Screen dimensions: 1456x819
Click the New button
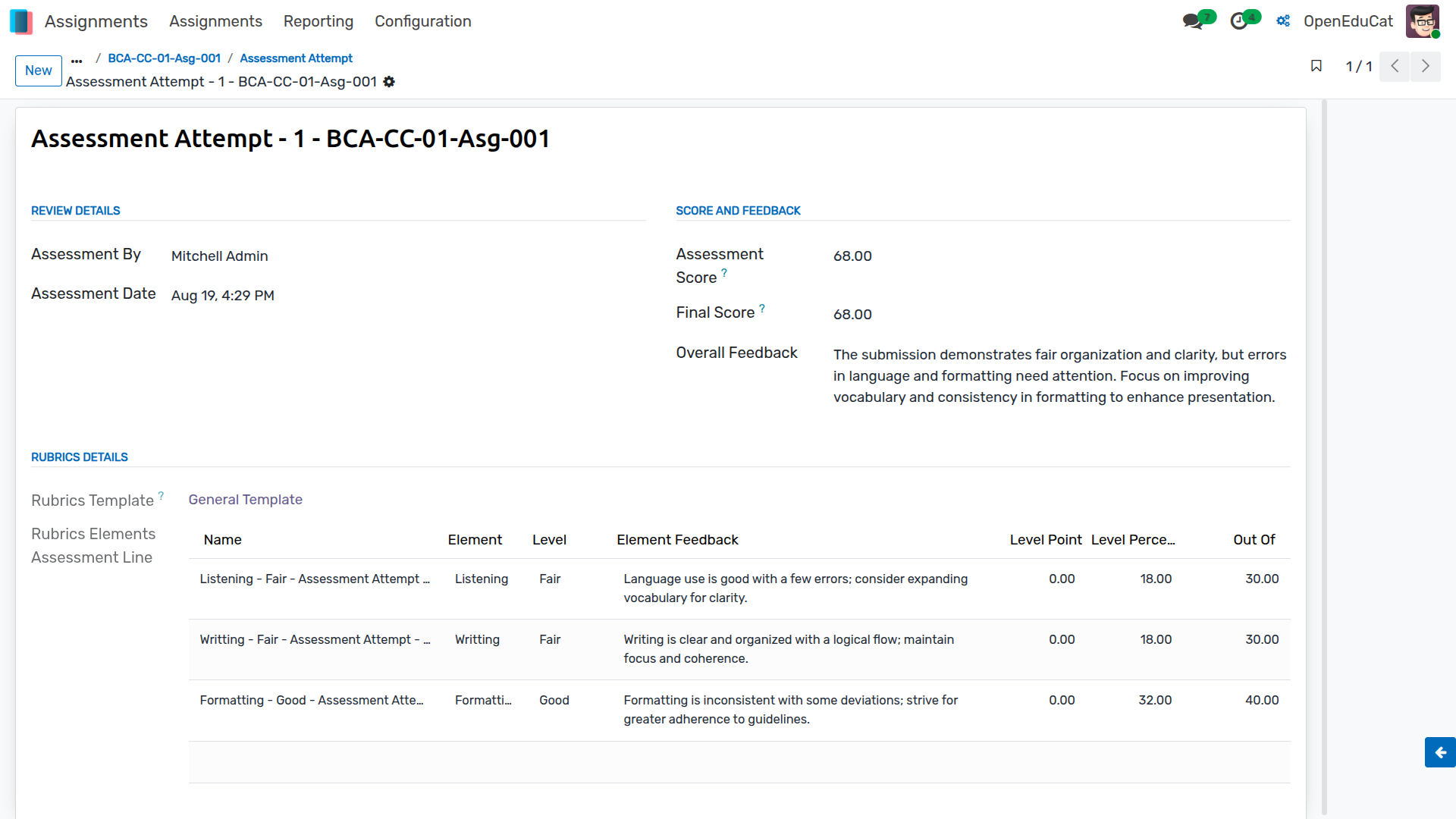coord(39,71)
